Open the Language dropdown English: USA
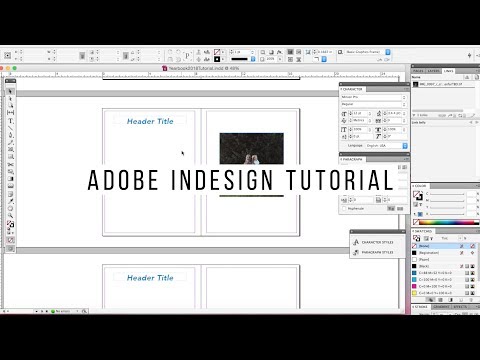480x360 pixels. (x=386, y=146)
